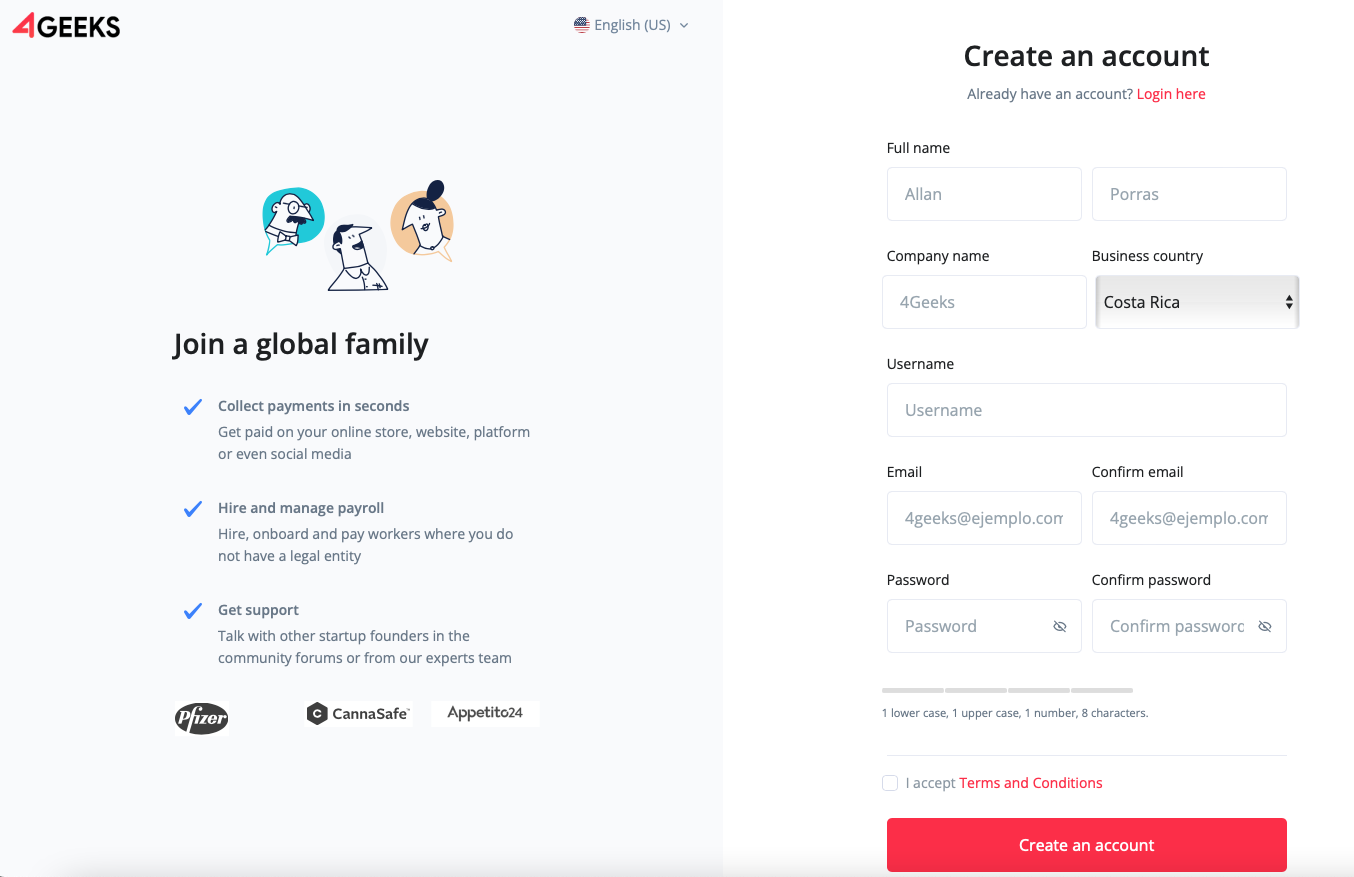Open the Login here link

[x=1171, y=93]
